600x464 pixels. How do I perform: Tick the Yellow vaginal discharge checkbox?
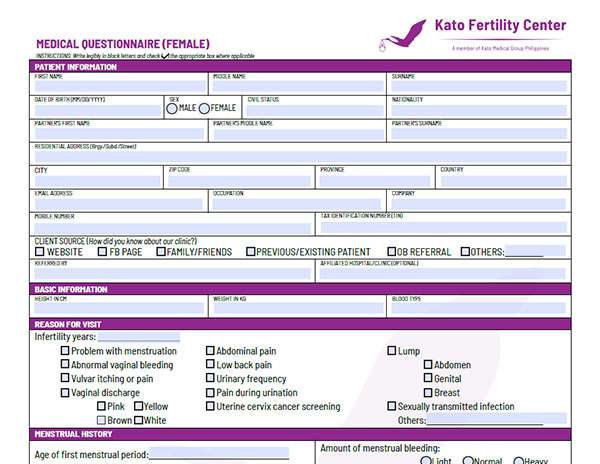click(x=137, y=407)
